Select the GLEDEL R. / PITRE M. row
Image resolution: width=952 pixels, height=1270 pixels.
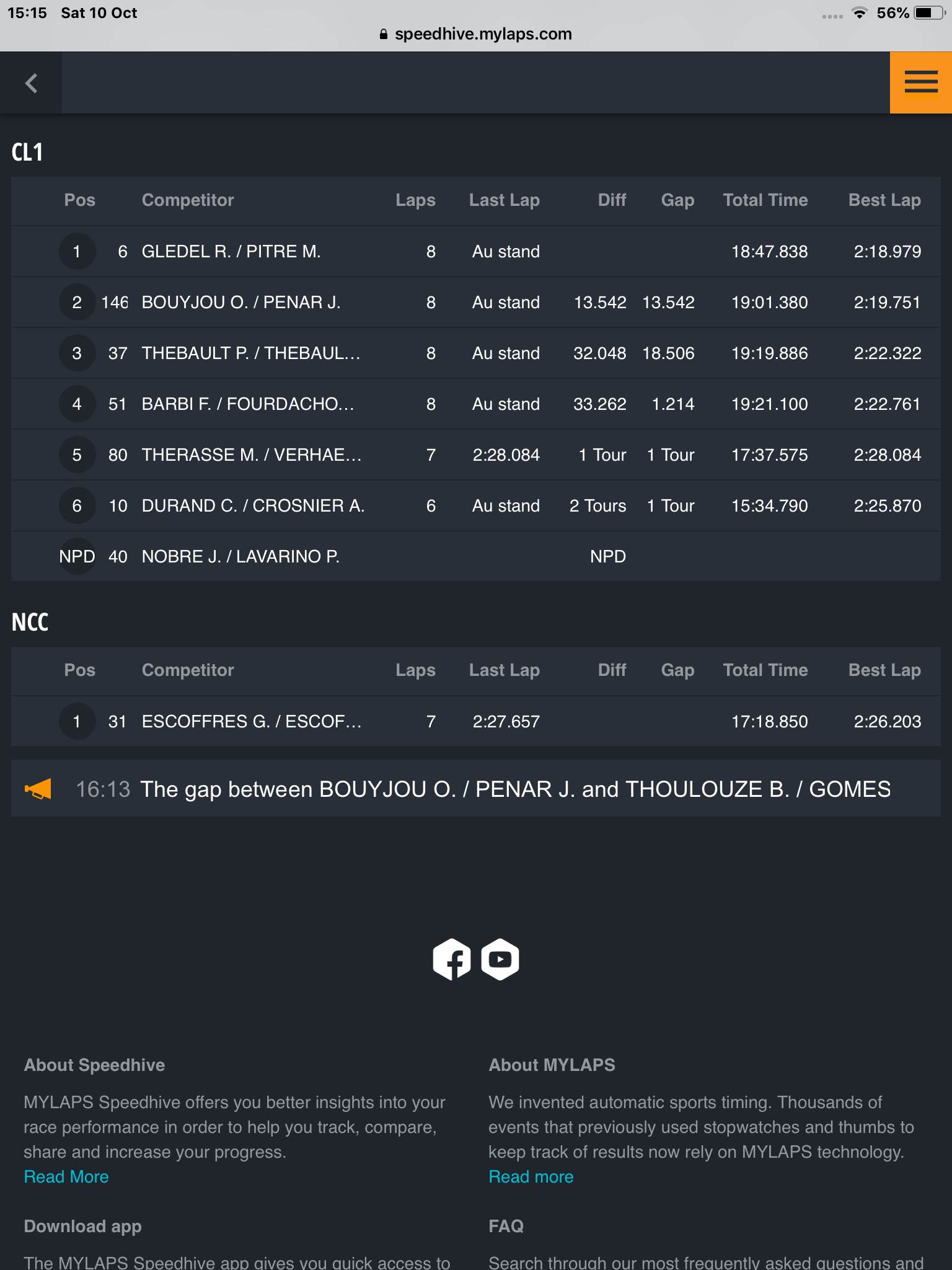(x=476, y=251)
